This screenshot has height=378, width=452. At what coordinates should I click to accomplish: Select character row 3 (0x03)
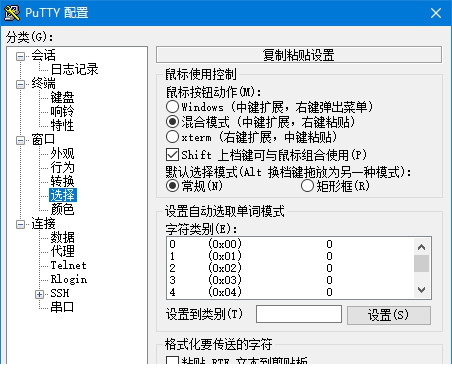tap(290, 280)
